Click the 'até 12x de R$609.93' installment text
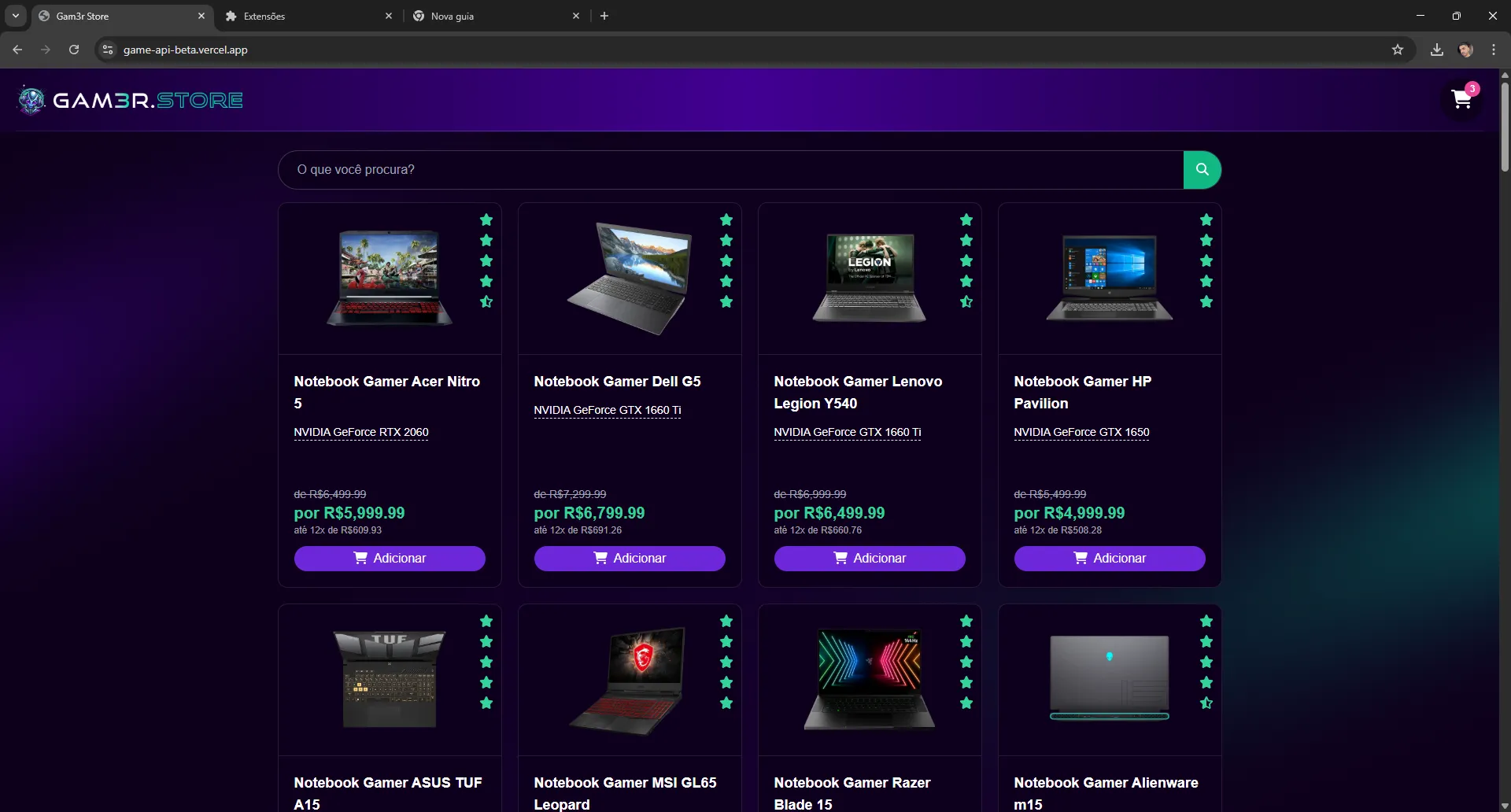The width and height of the screenshot is (1511, 812). tap(338, 530)
